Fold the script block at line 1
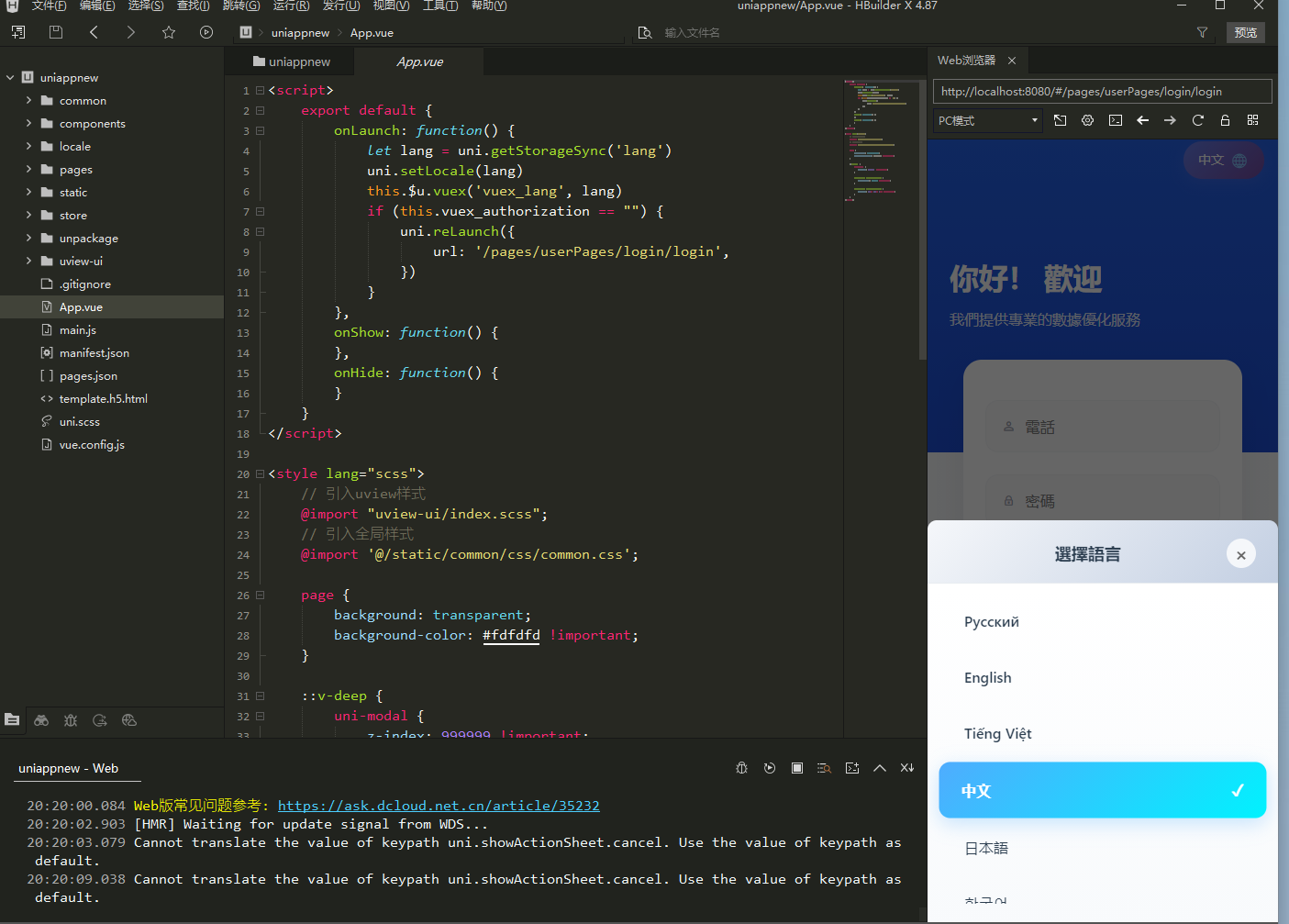Image resolution: width=1289 pixels, height=924 pixels. click(260, 90)
